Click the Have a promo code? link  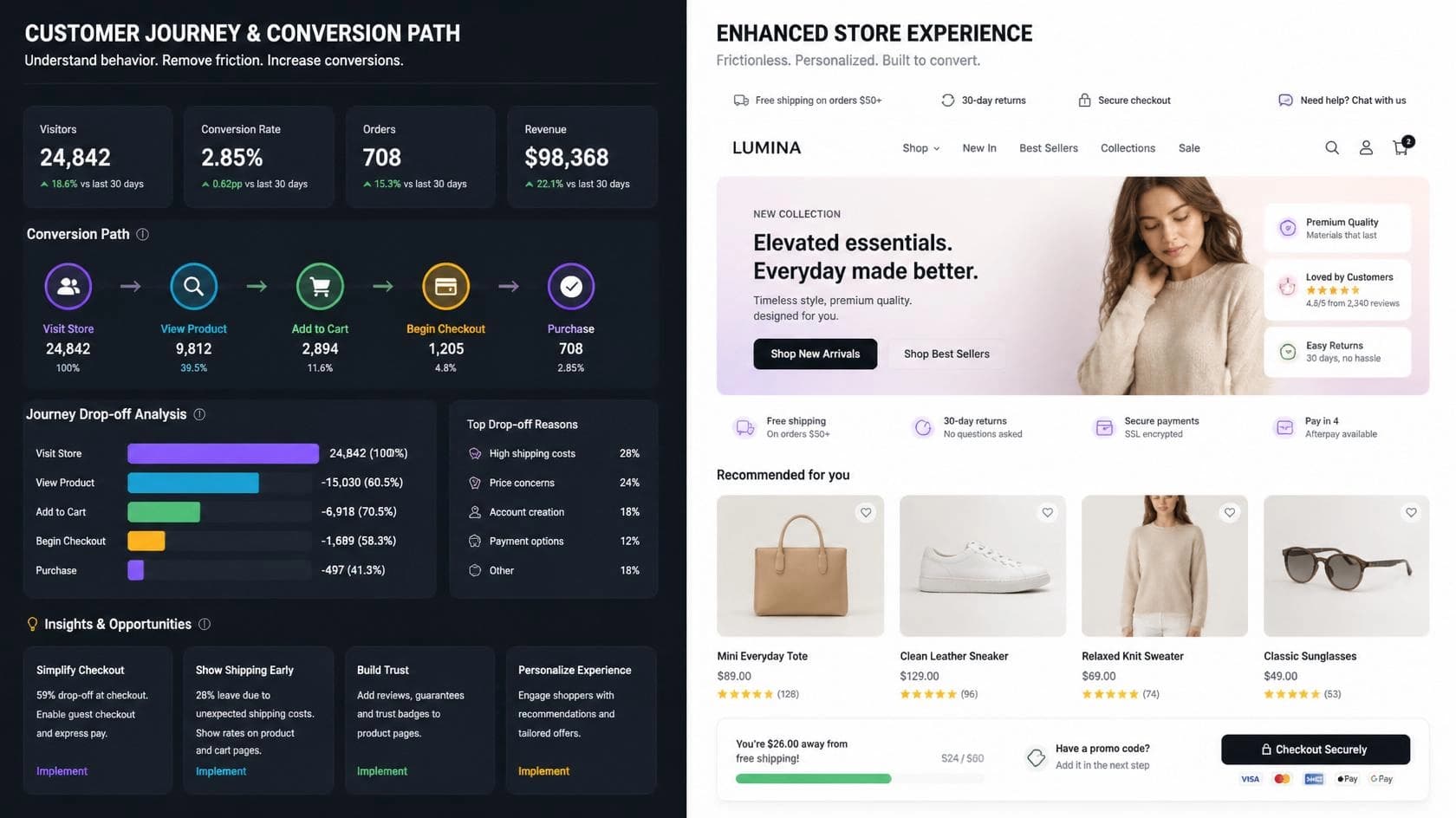point(1102,749)
